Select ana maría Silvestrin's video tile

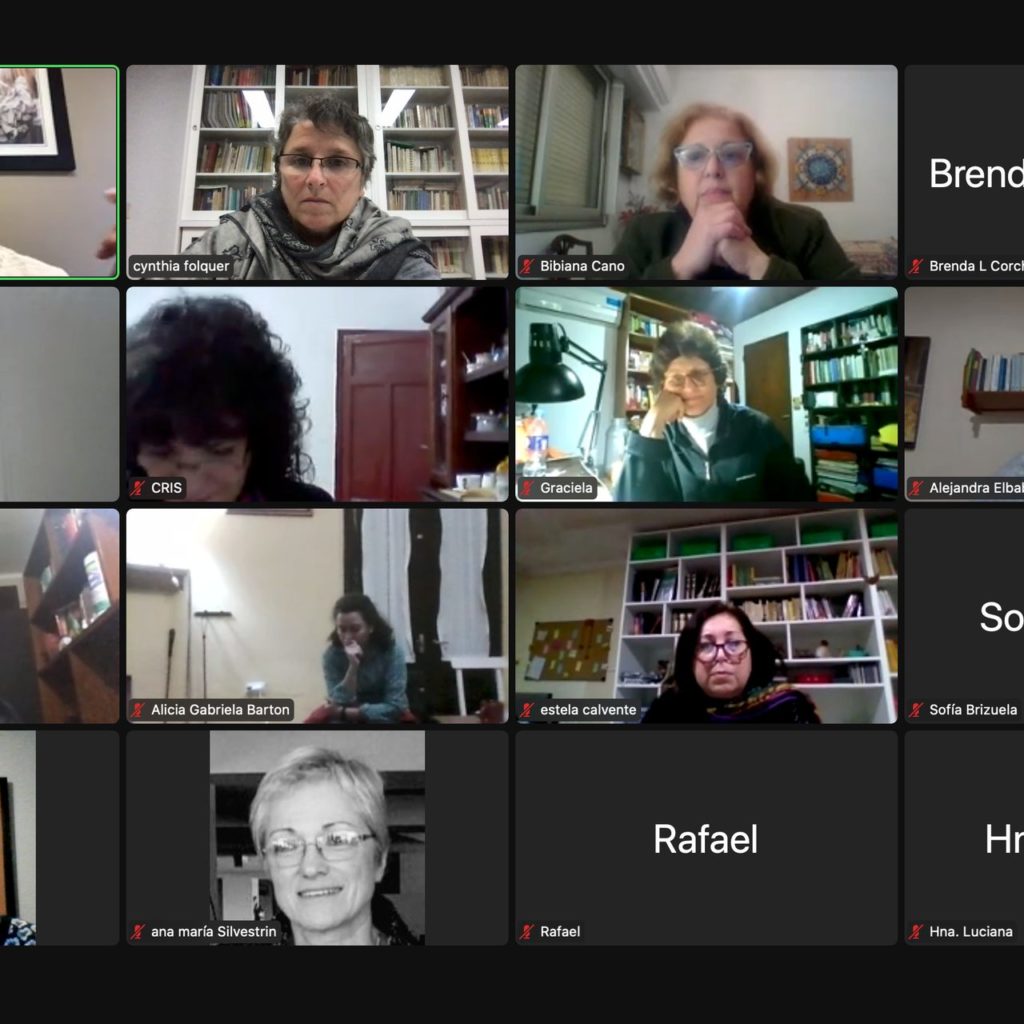317,838
